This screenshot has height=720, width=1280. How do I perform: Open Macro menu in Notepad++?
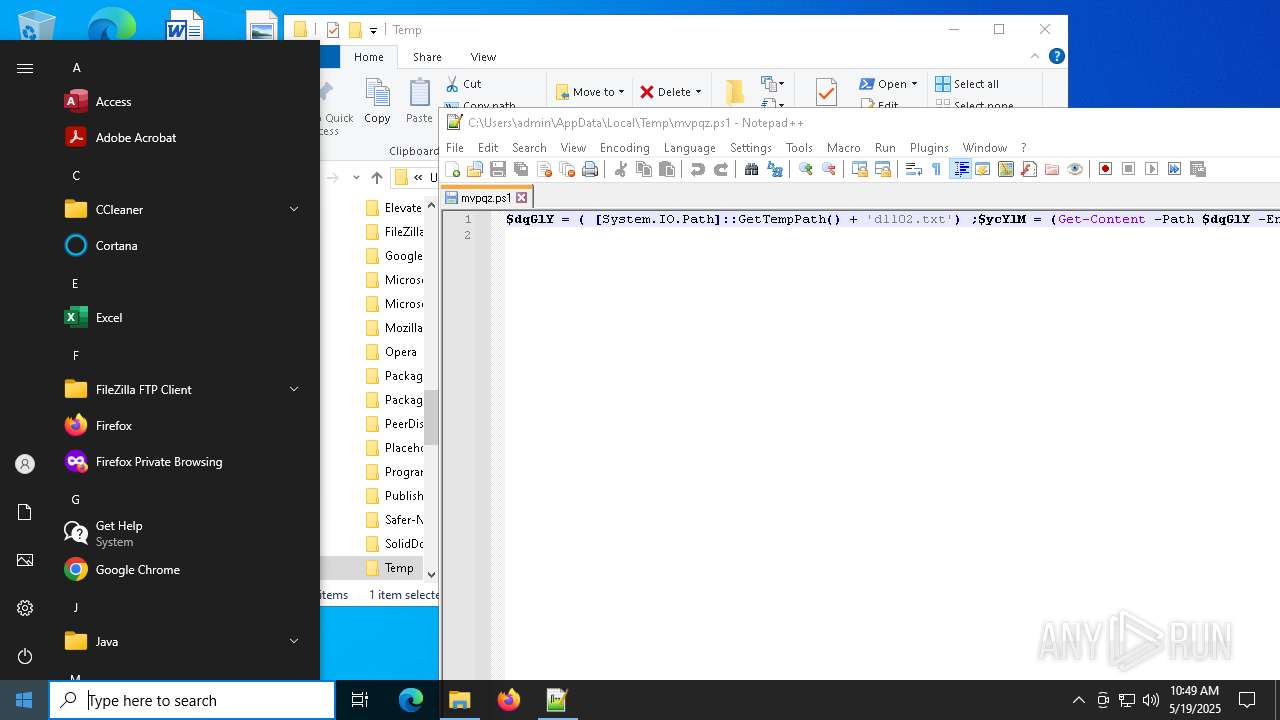(843, 147)
